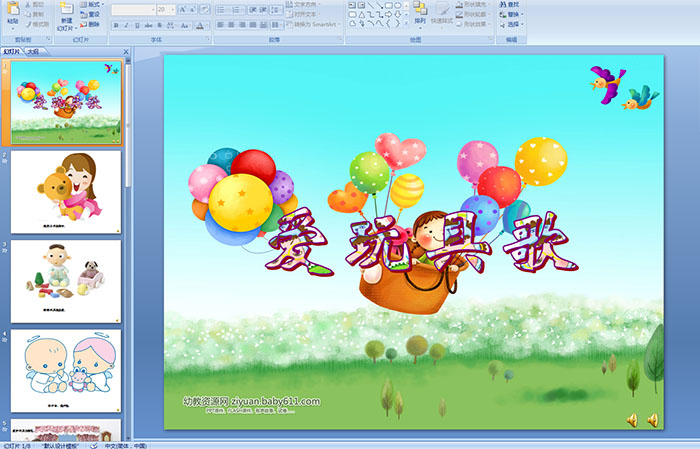
Task: Toggle Align Left paragraph alignment
Action: 221,25
